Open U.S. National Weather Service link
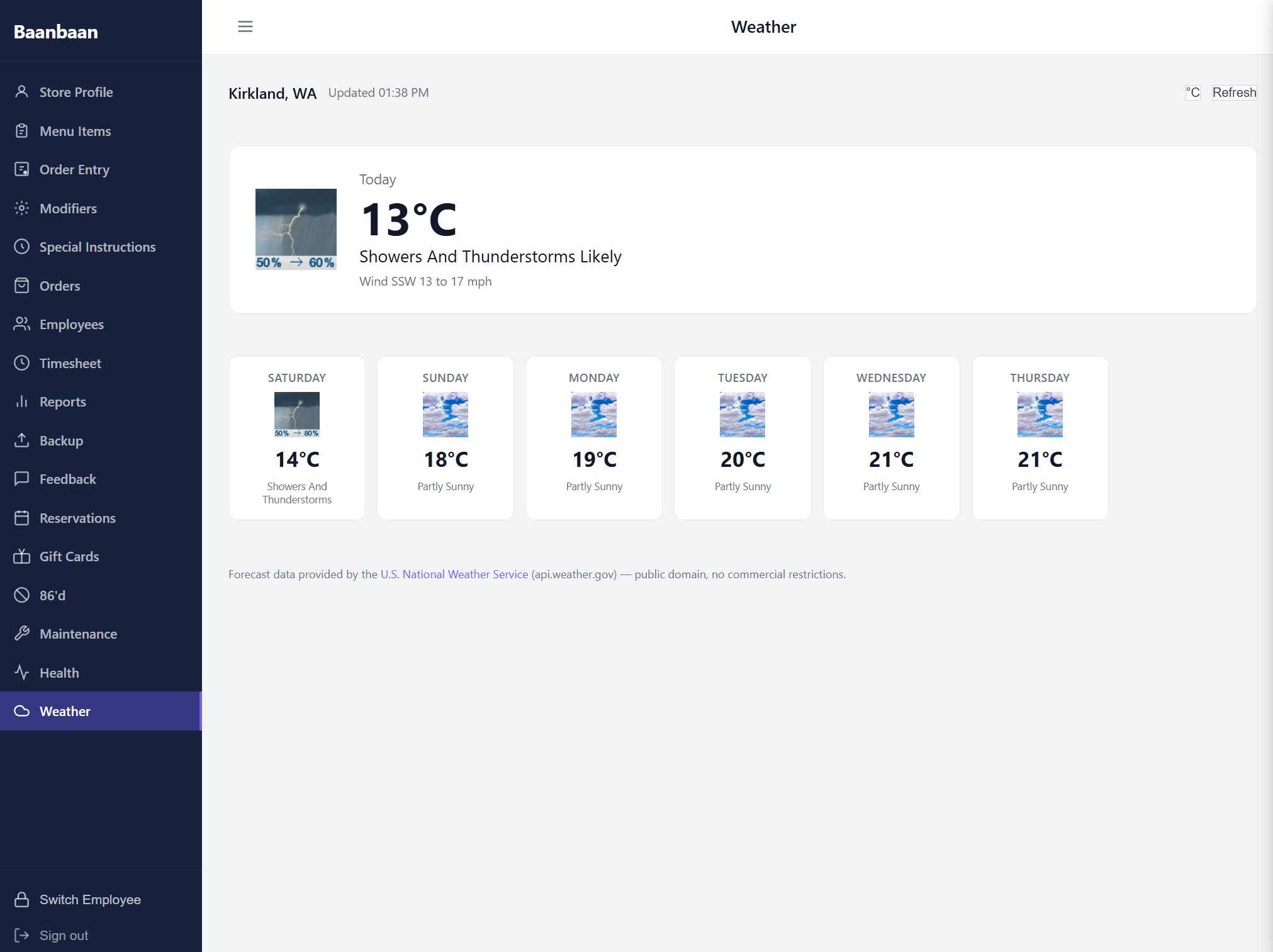Viewport: 1273px width, 952px height. pyautogui.click(x=454, y=574)
